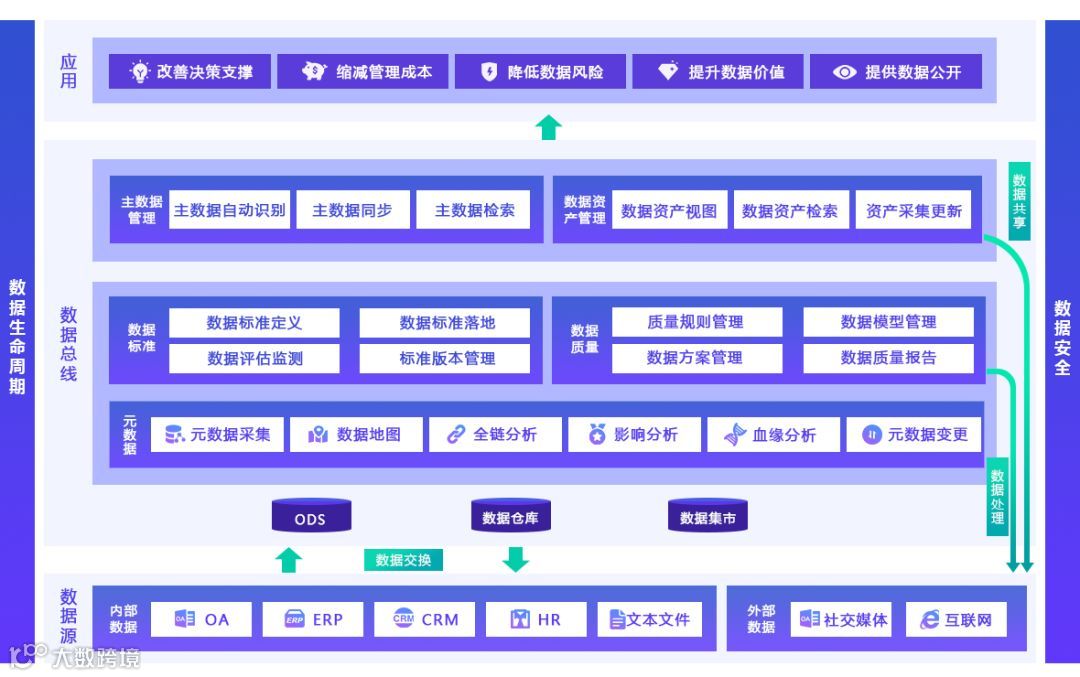Click the 提供数据公开 text
This screenshot has width=1080, height=677.
[x=913, y=72]
